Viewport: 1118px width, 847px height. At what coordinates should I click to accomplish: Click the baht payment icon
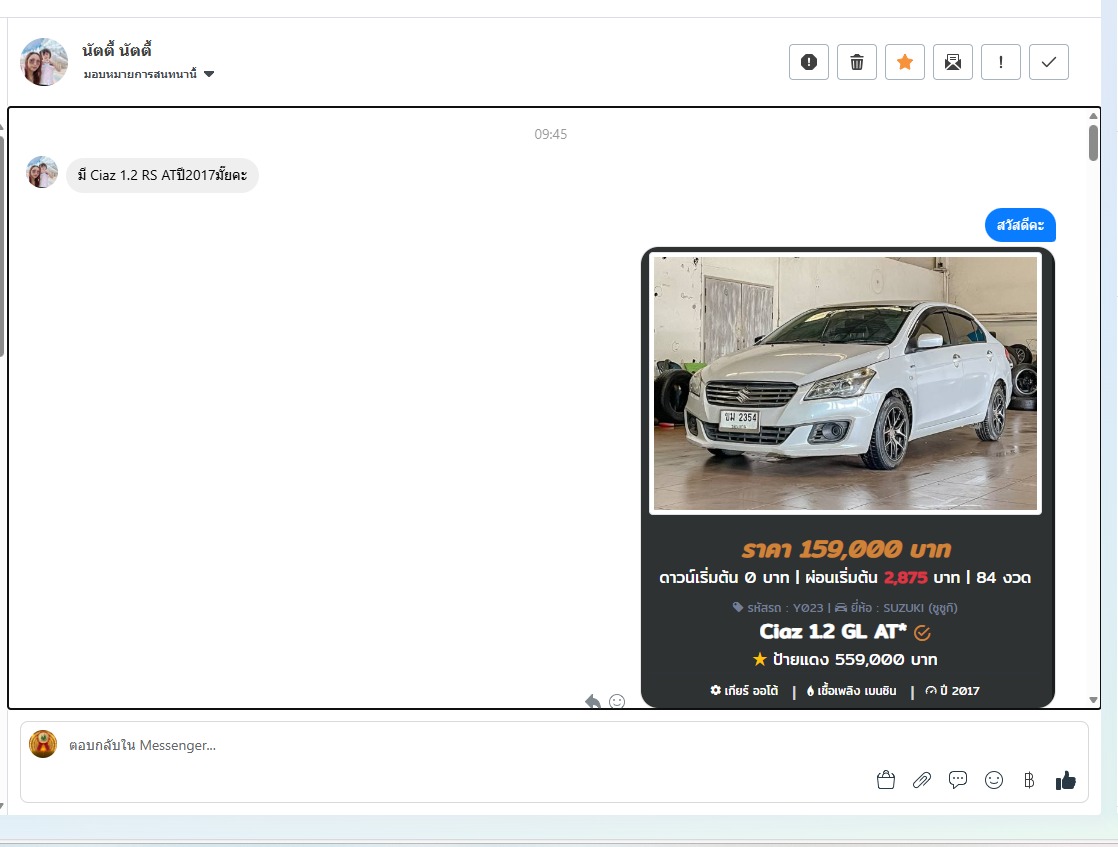(x=1029, y=780)
